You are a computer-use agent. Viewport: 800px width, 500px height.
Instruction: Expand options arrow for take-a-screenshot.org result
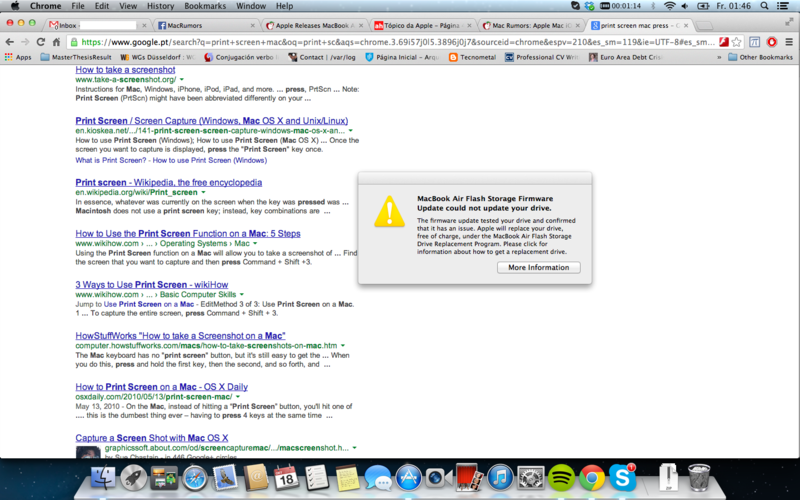point(182,80)
